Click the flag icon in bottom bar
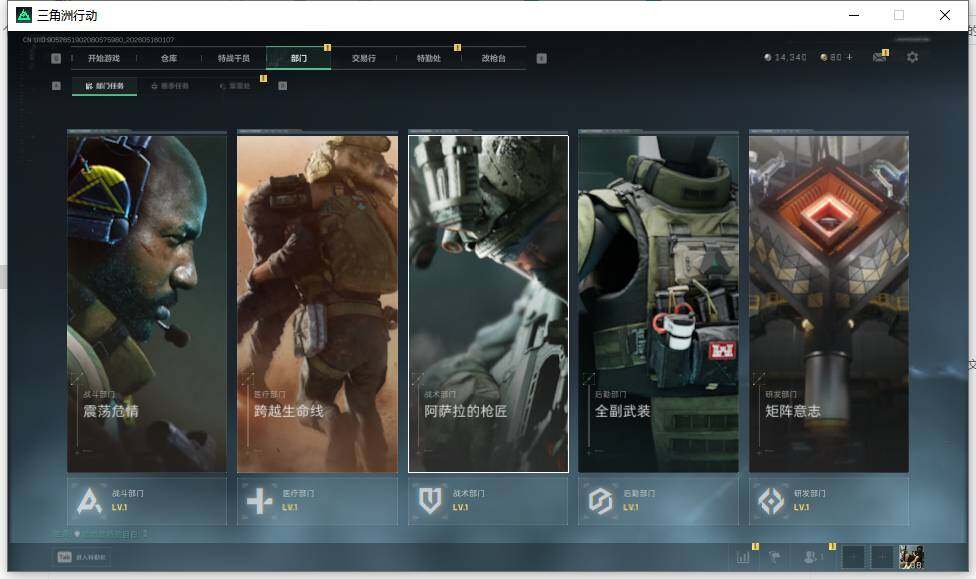Image resolution: width=976 pixels, height=579 pixels. pyautogui.click(x=775, y=557)
